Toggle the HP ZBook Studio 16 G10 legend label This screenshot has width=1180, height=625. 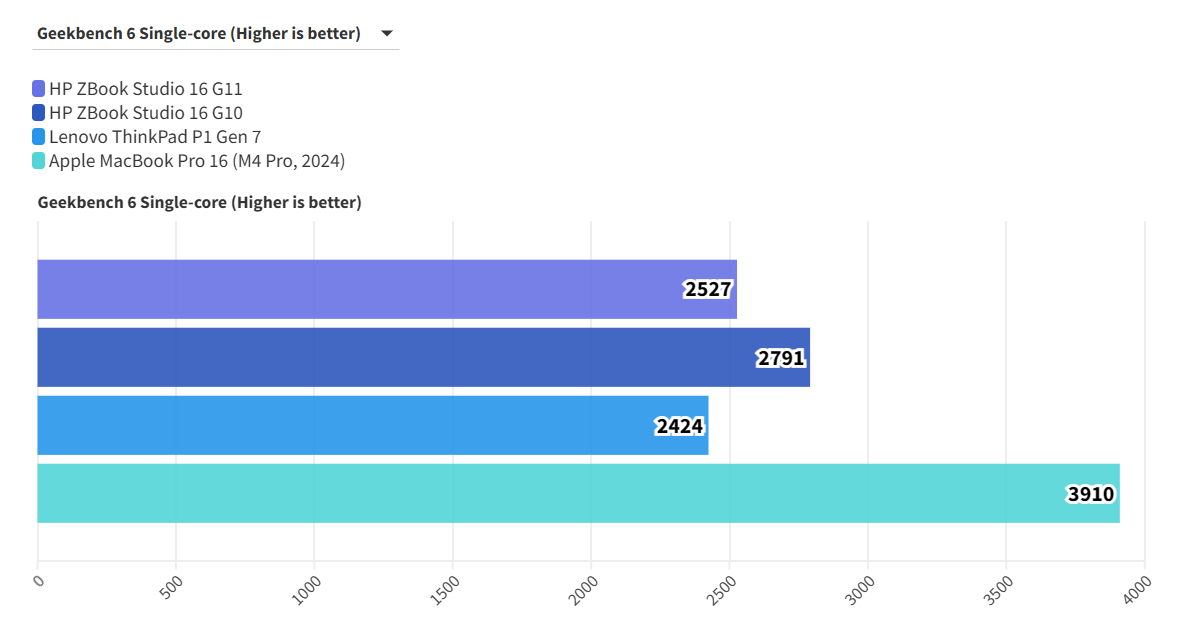point(146,113)
